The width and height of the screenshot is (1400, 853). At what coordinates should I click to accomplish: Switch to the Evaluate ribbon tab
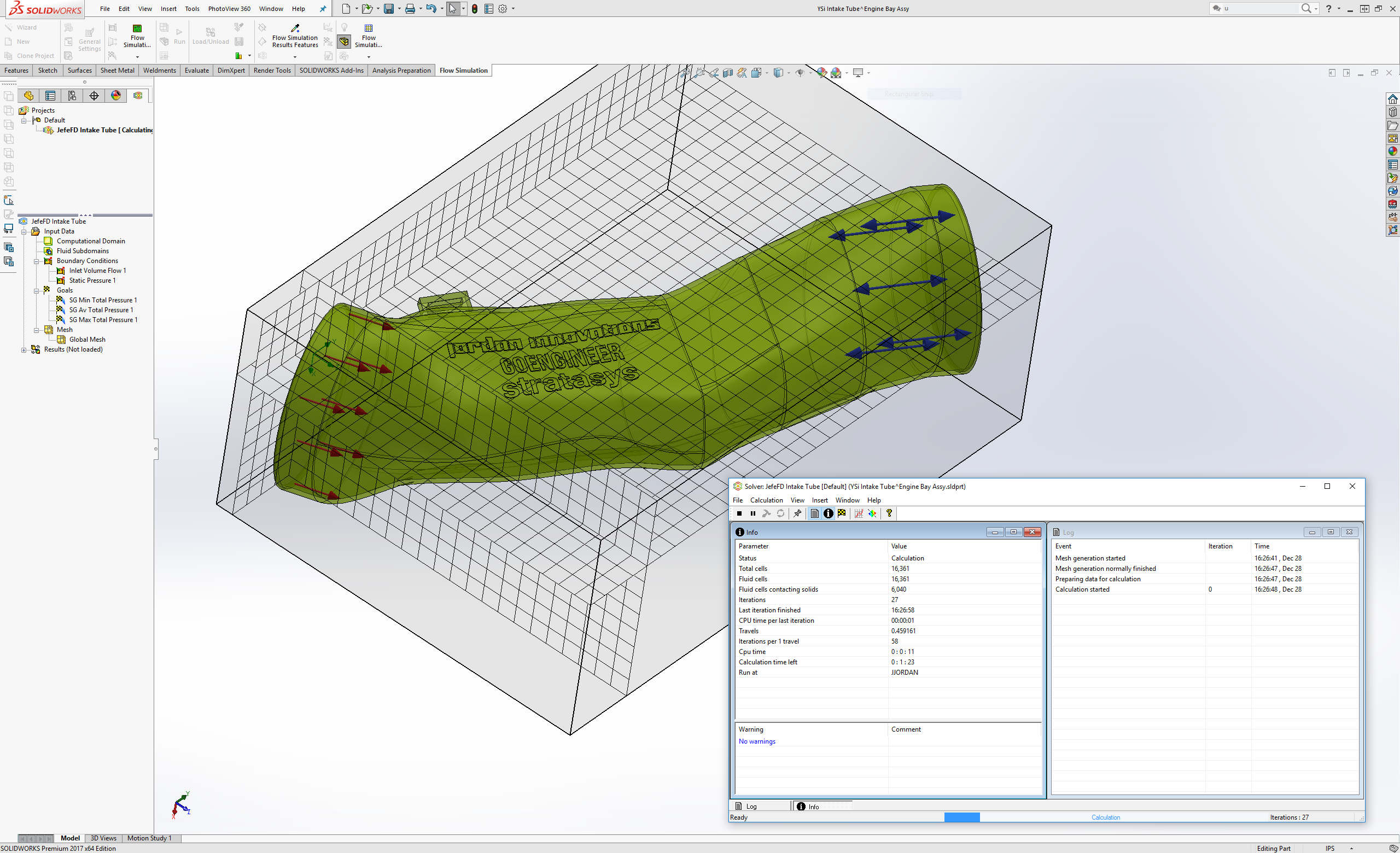[196, 71]
